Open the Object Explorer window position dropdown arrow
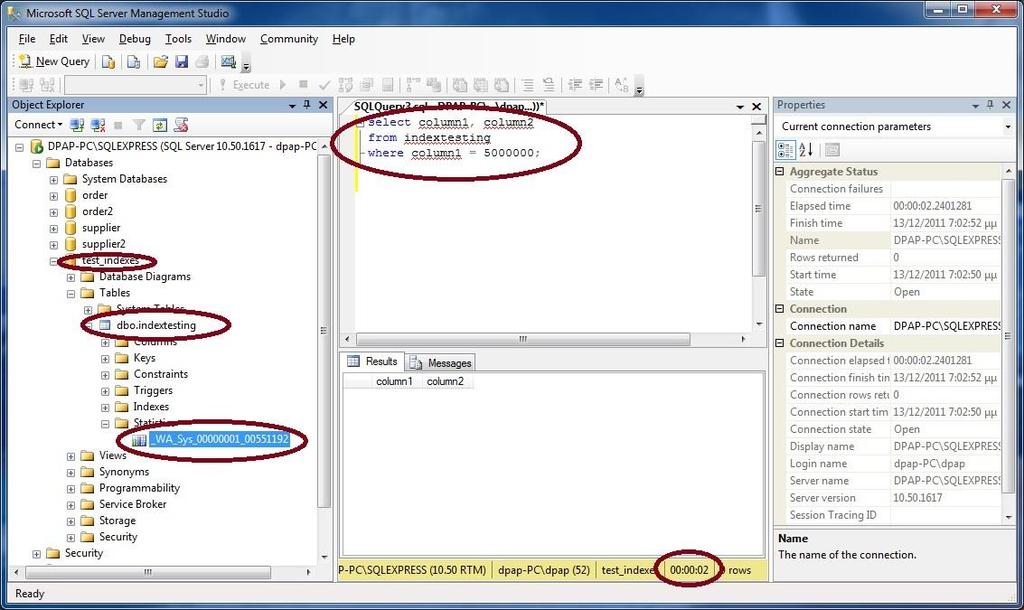The height and width of the screenshot is (610, 1024). (x=292, y=105)
